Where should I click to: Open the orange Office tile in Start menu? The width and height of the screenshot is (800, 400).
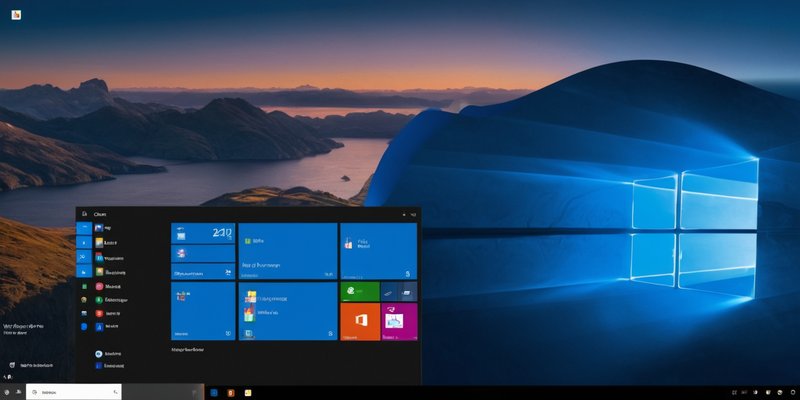pyautogui.click(x=360, y=322)
